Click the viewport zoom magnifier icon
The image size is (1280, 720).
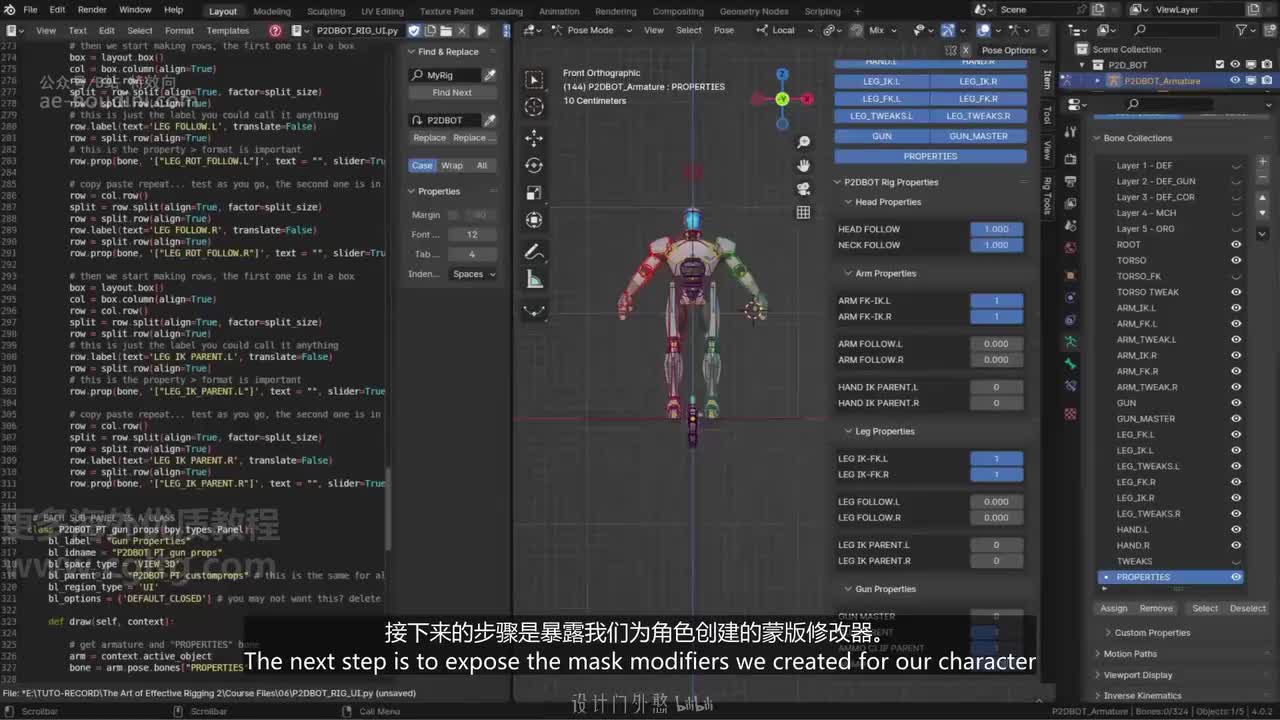803,143
